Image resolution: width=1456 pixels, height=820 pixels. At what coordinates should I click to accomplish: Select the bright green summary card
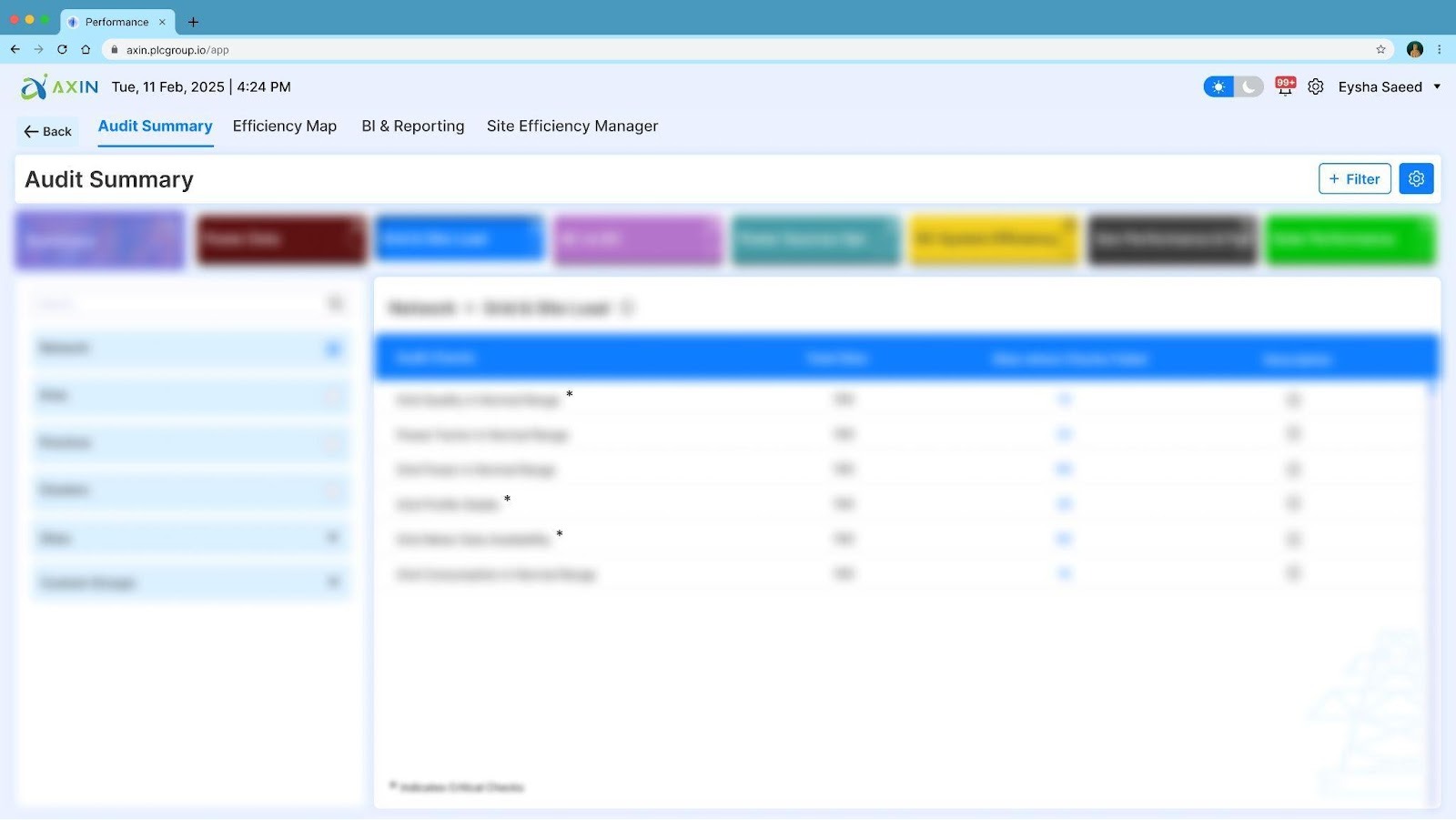1350,240
